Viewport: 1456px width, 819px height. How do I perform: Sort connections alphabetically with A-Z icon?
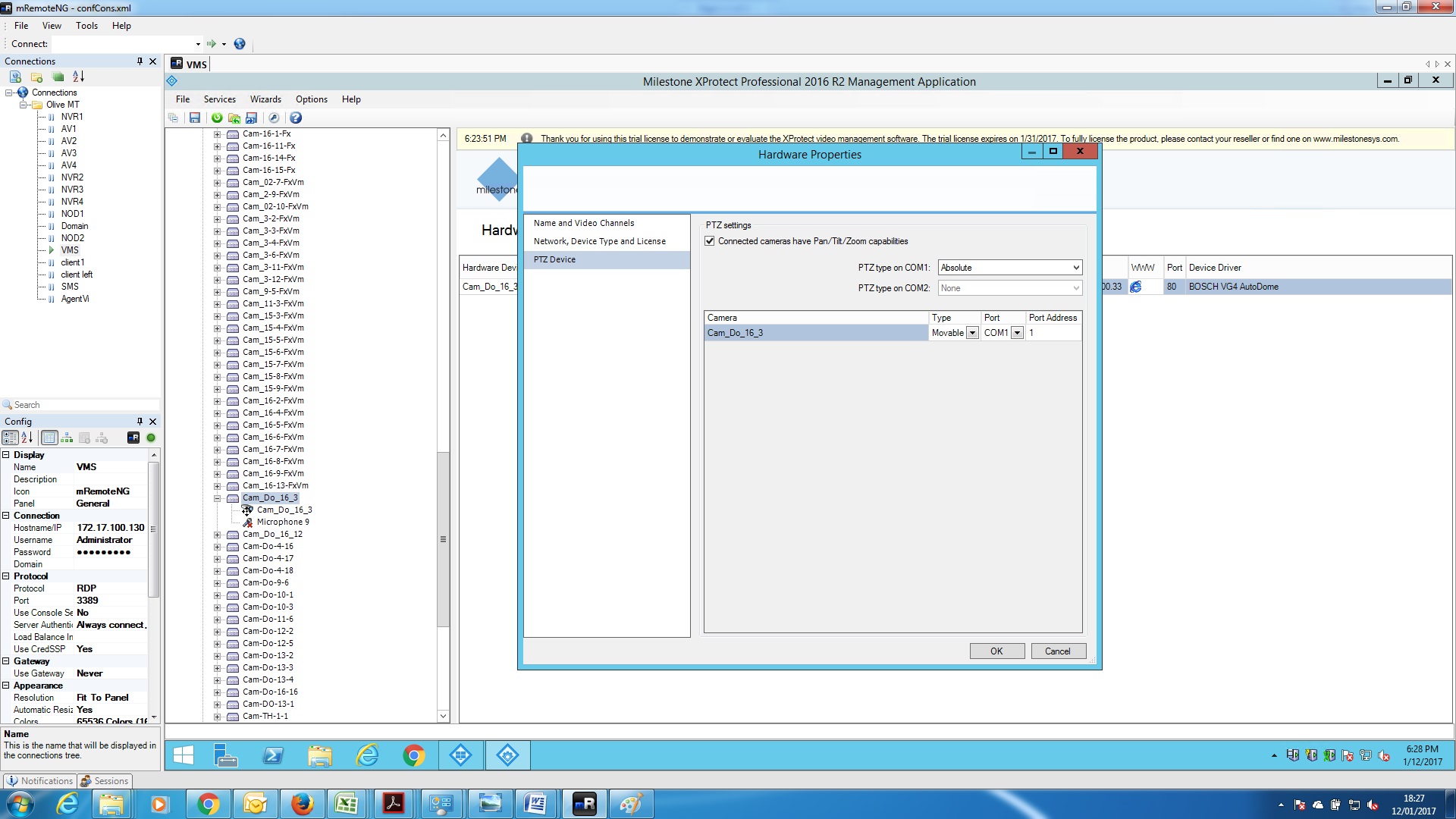click(x=78, y=77)
